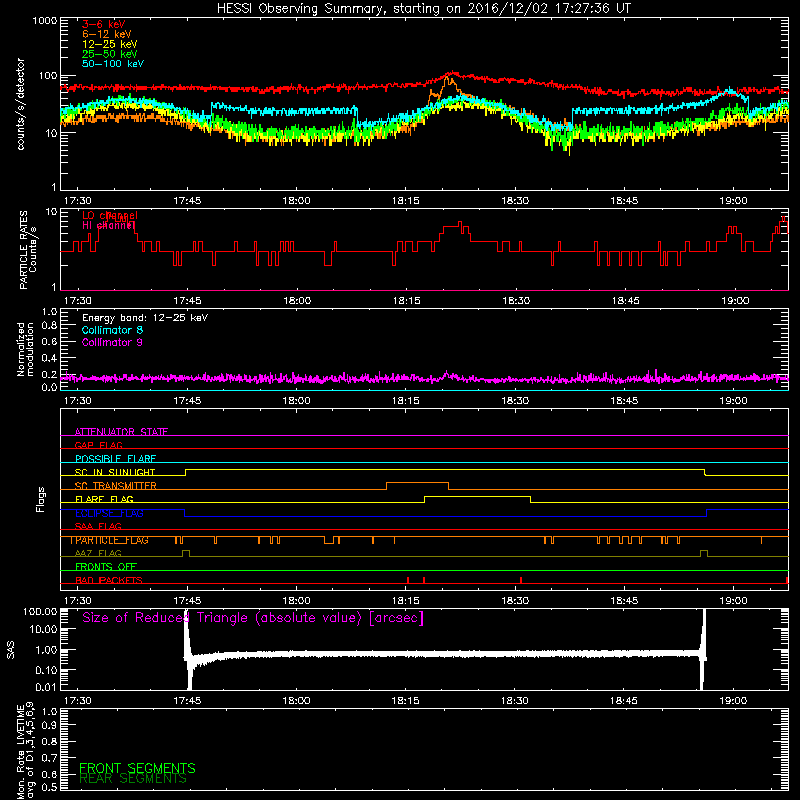Click the 0.01 tick on SAS axis
This screenshot has height=800, width=800.
click(x=46, y=687)
